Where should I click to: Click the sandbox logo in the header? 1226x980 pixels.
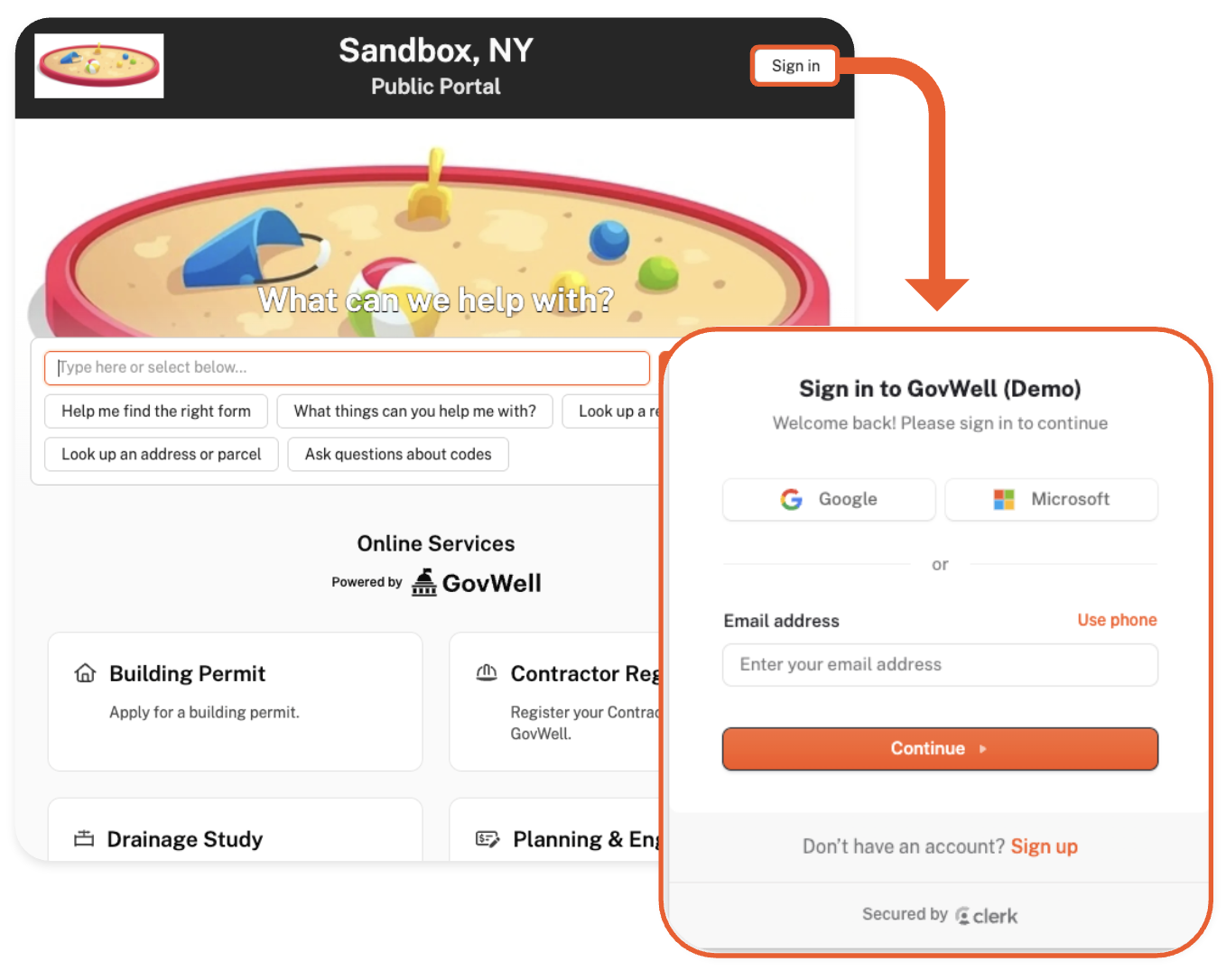(99, 66)
